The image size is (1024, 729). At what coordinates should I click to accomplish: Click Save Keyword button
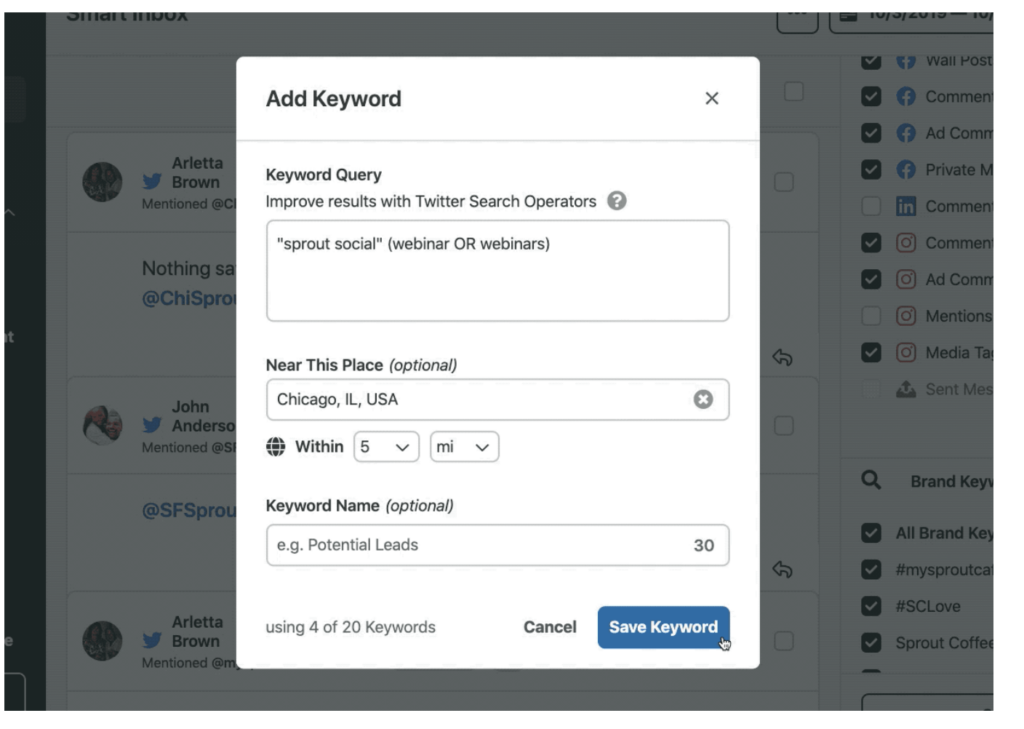click(x=663, y=627)
